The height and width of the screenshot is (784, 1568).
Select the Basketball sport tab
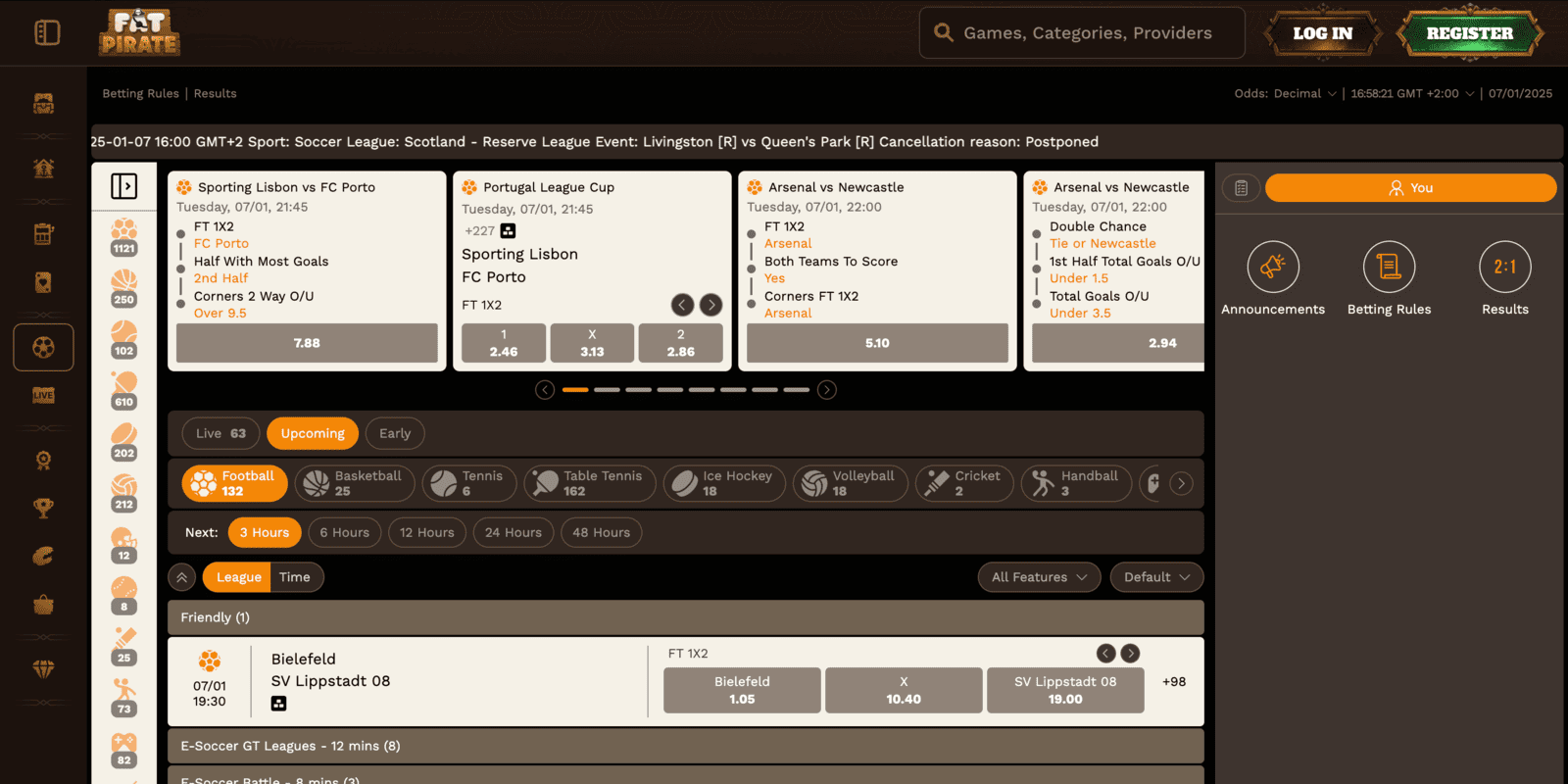tap(355, 483)
